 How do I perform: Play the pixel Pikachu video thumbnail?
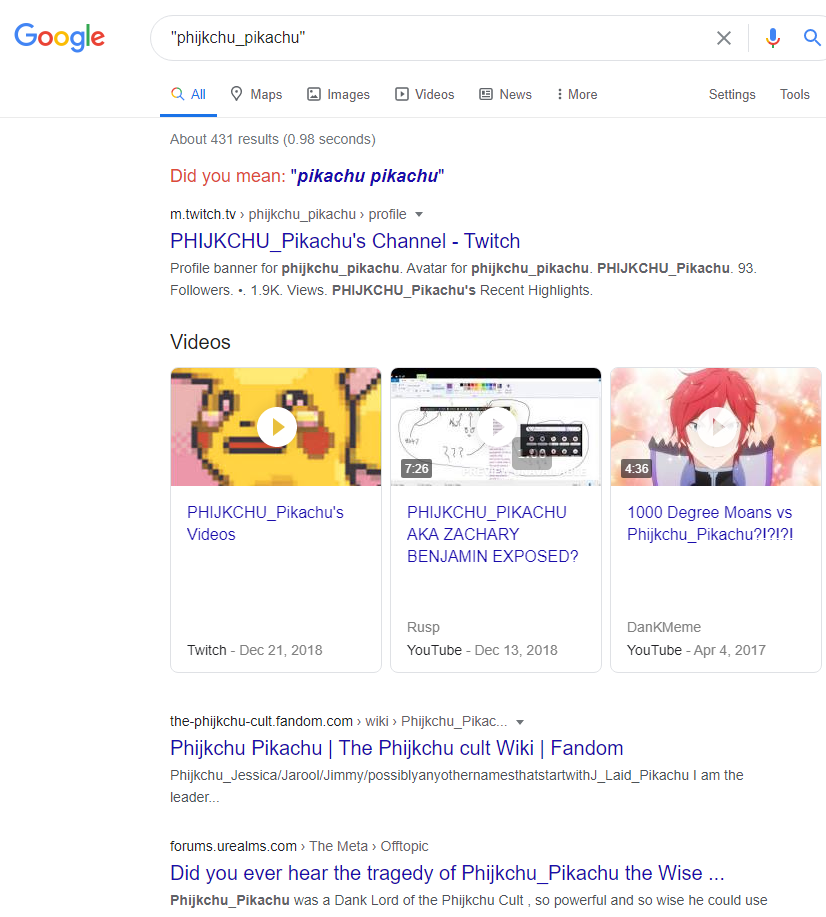(x=276, y=427)
